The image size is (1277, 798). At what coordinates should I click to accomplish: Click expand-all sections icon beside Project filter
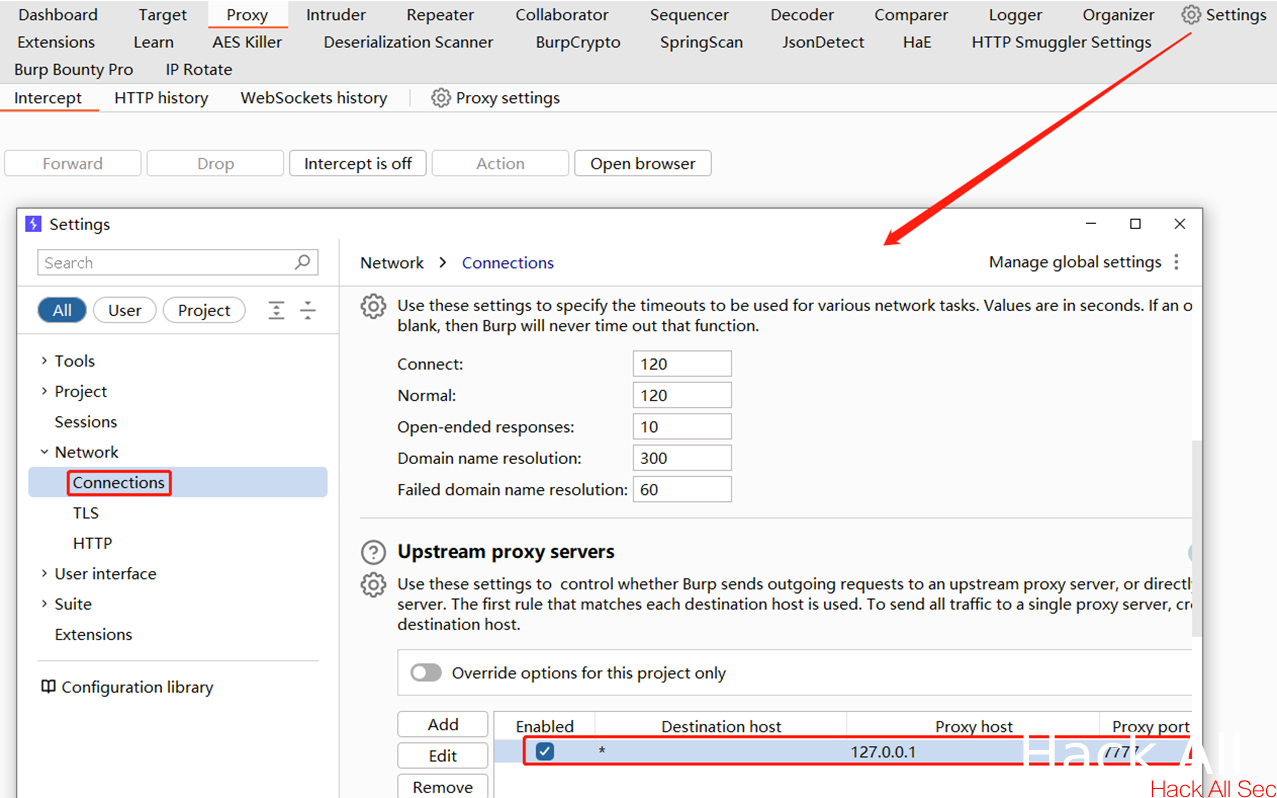(277, 310)
